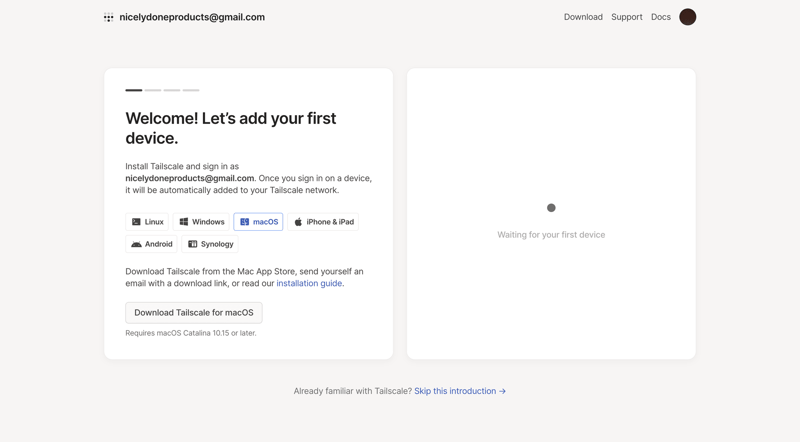The width and height of the screenshot is (800, 442).
Task: Click the loading dot indicator in the device panel
Action: click(551, 208)
